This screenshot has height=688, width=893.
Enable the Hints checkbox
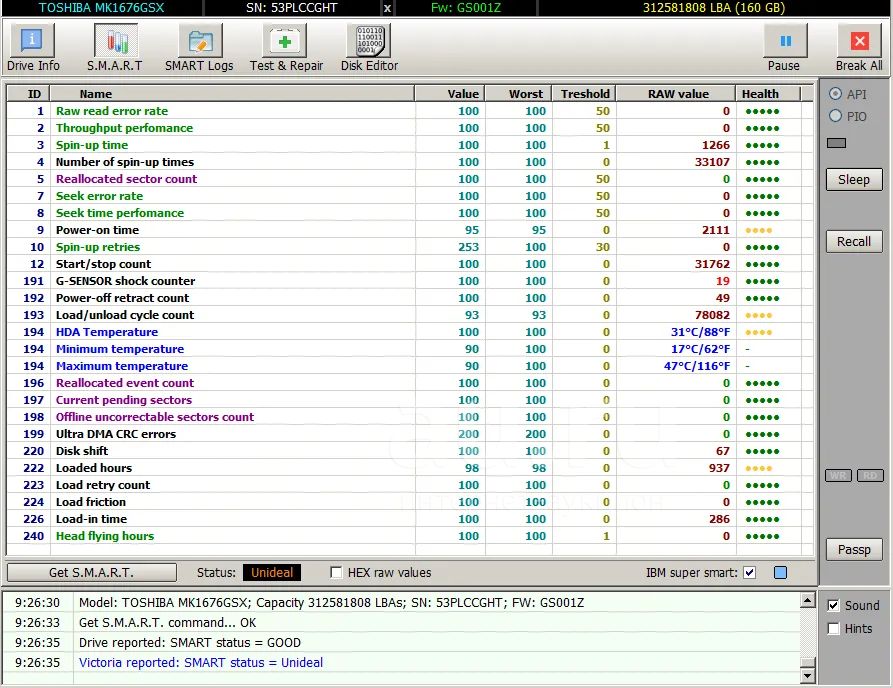[x=833, y=629]
